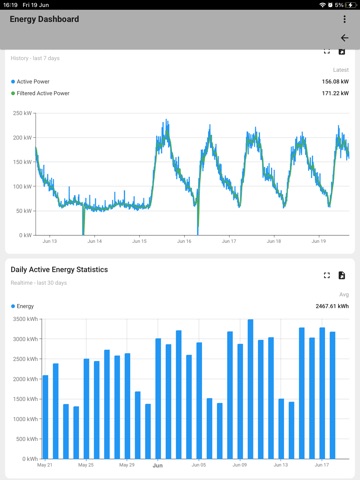Screen dimensions: 360x480
Task: Select the 156.08 kW latest value
Action: click(x=335, y=82)
